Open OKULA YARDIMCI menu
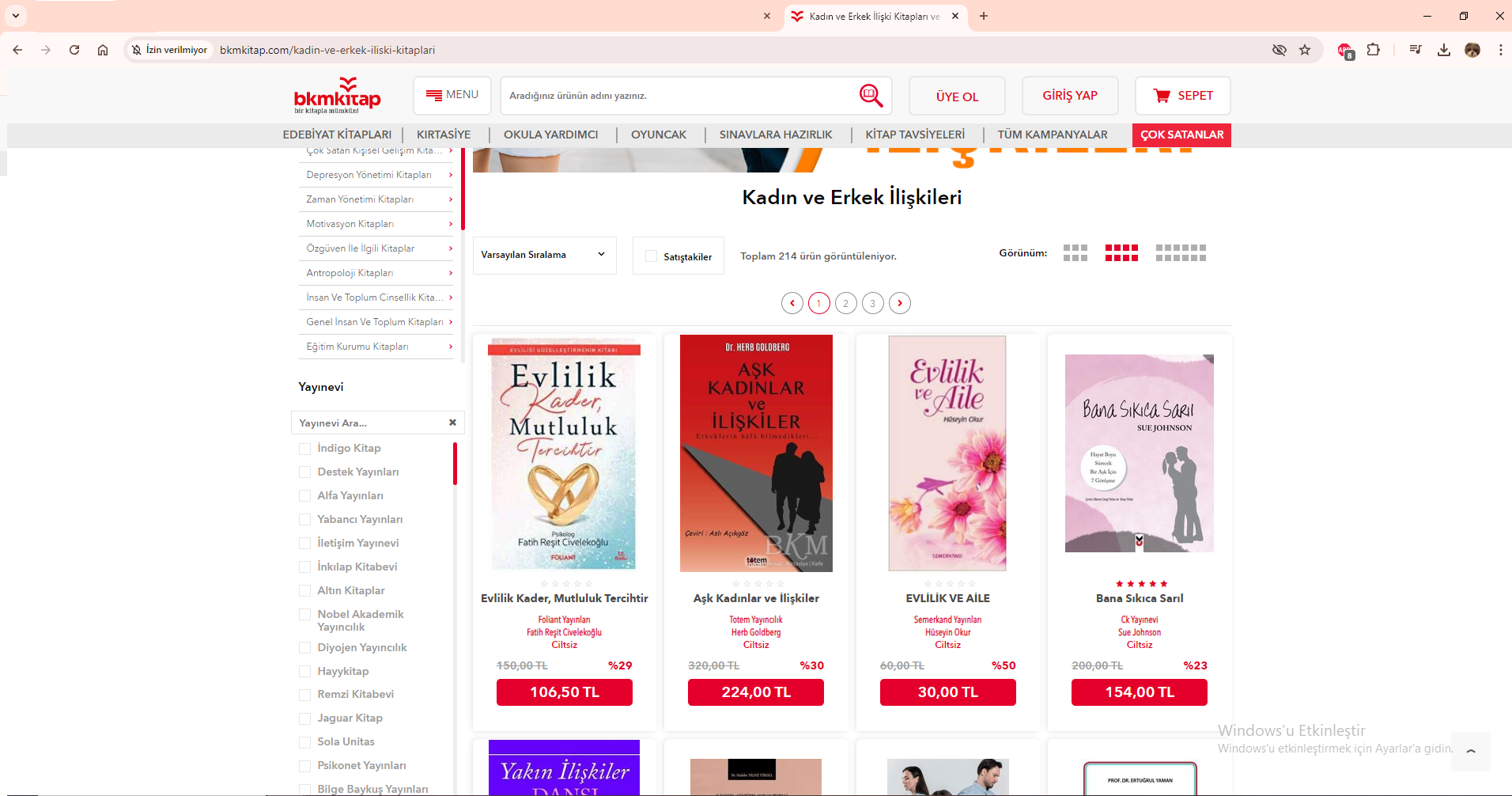The height and width of the screenshot is (796, 1512). click(551, 135)
